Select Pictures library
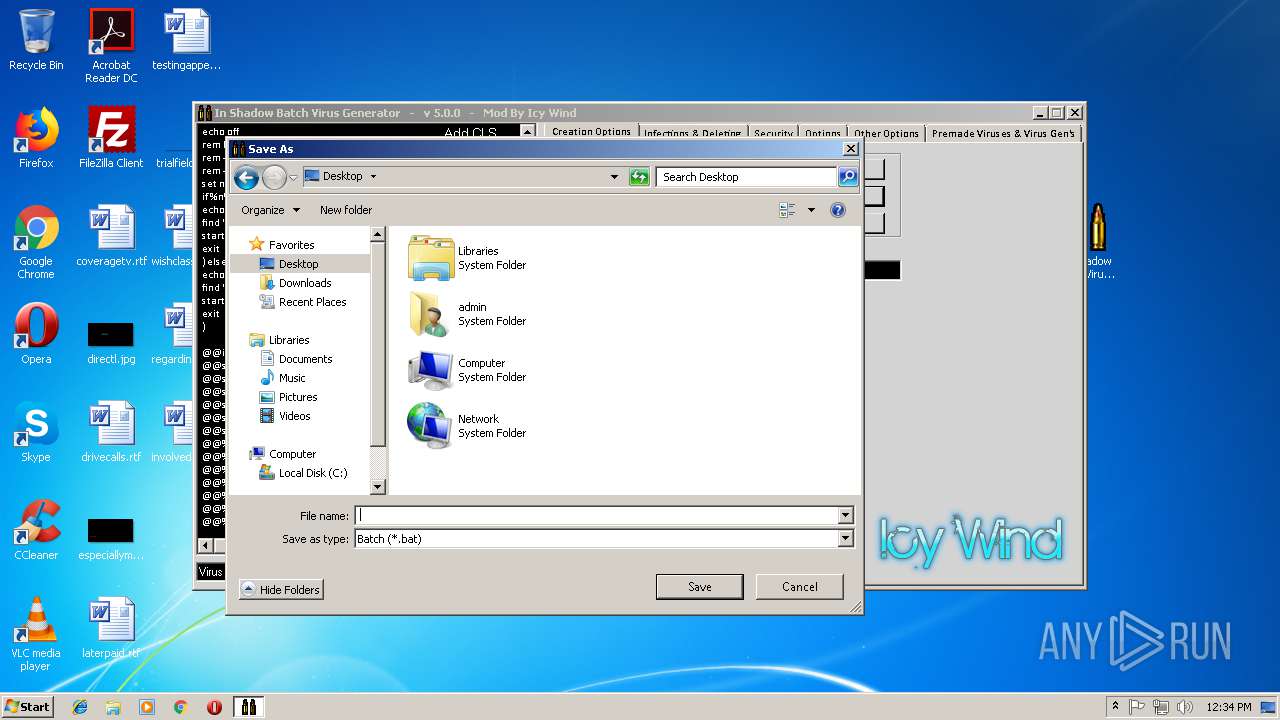Image resolution: width=1280 pixels, height=720 pixels. 298,397
